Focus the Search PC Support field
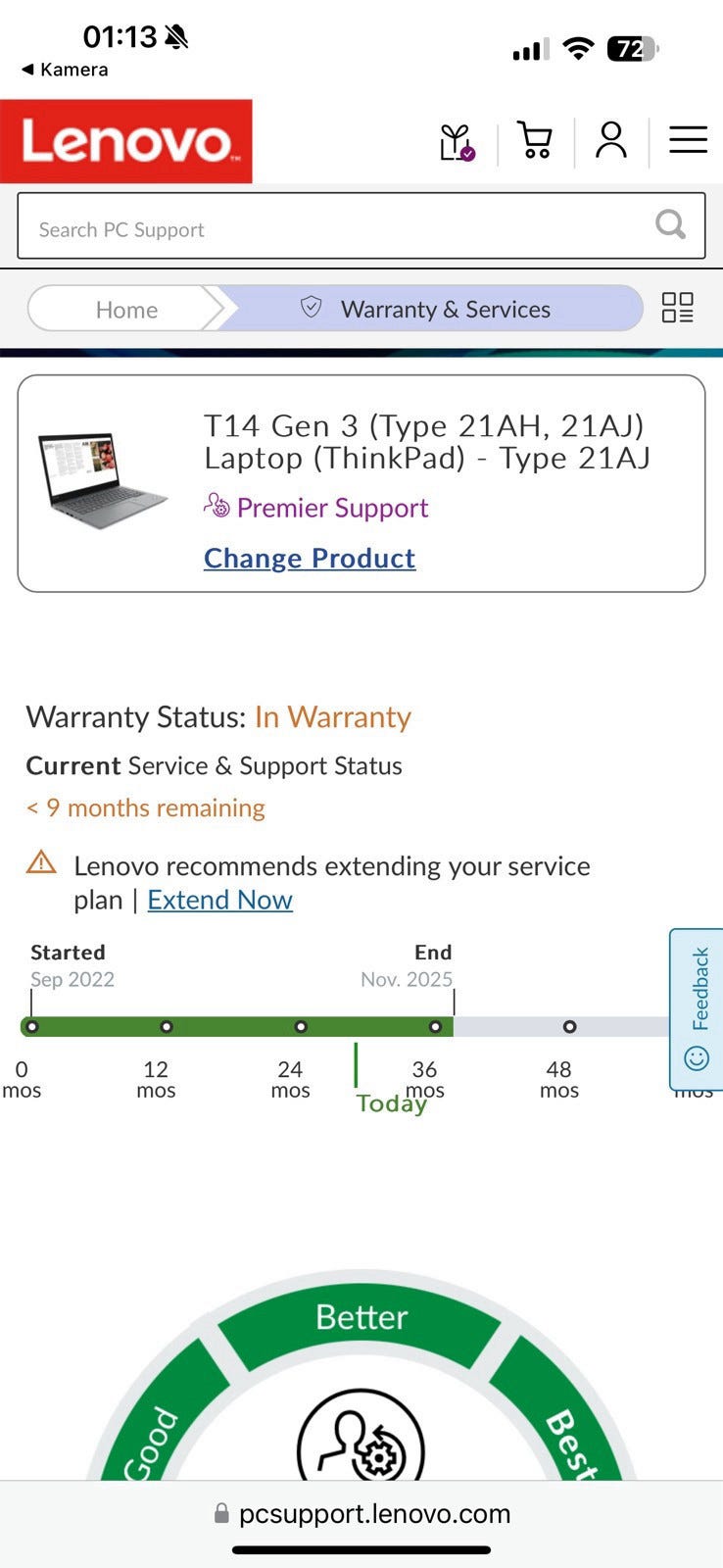Image resolution: width=723 pixels, height=1568 pixels. point(333,227)
